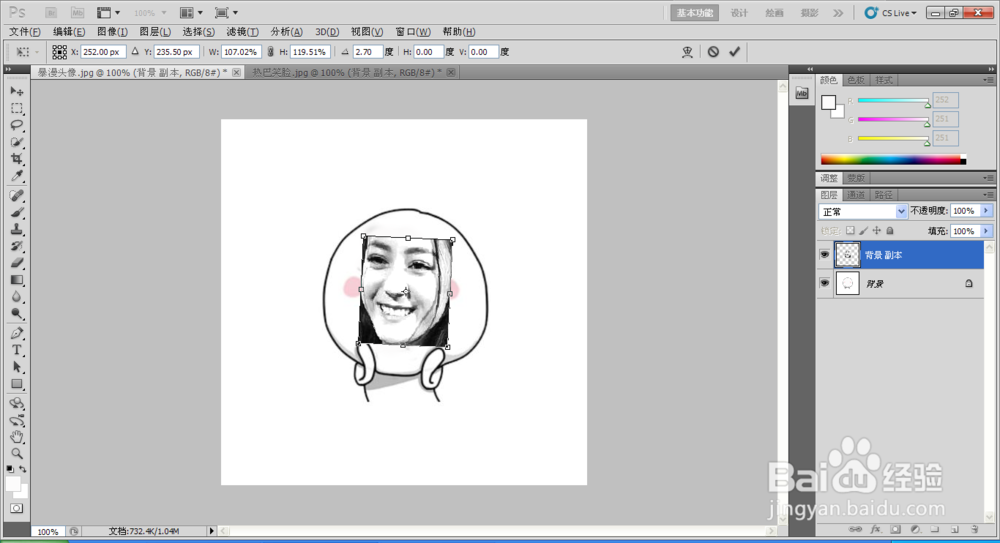Toggle the maintain aspect ratio link
The height and width of the screenshot is (543, 1000).
(270, 51)
